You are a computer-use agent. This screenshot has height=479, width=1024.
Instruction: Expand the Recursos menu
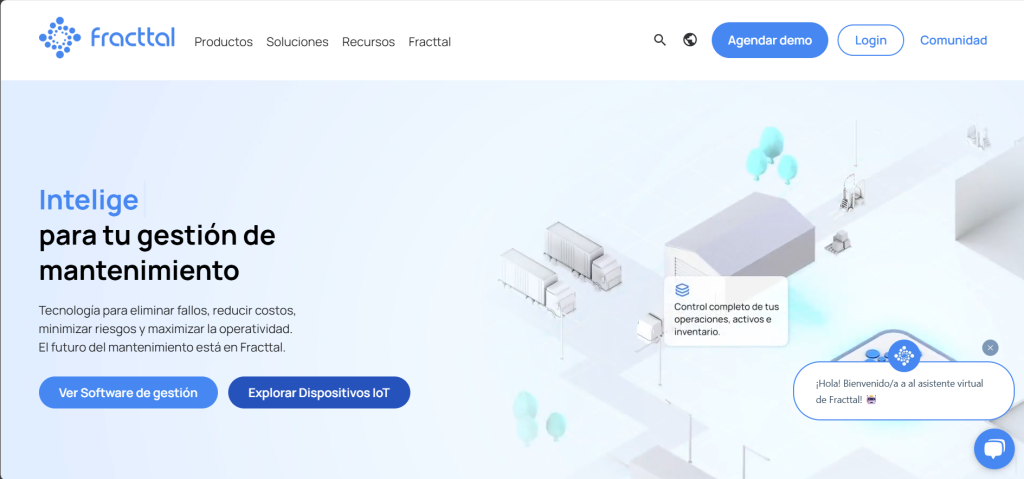coord(368,42)
